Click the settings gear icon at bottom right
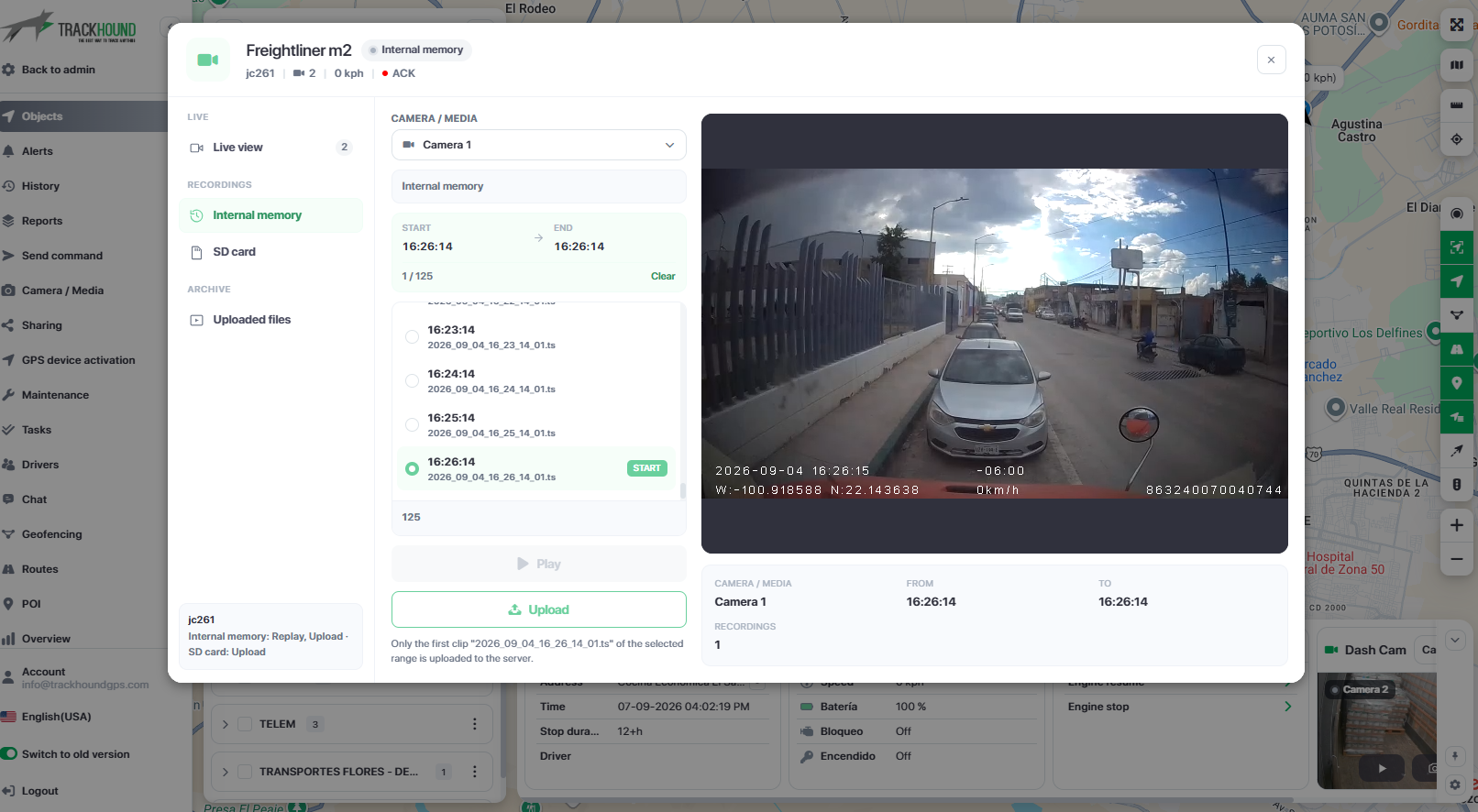 pyautogui.click(x=1455, y=785)
